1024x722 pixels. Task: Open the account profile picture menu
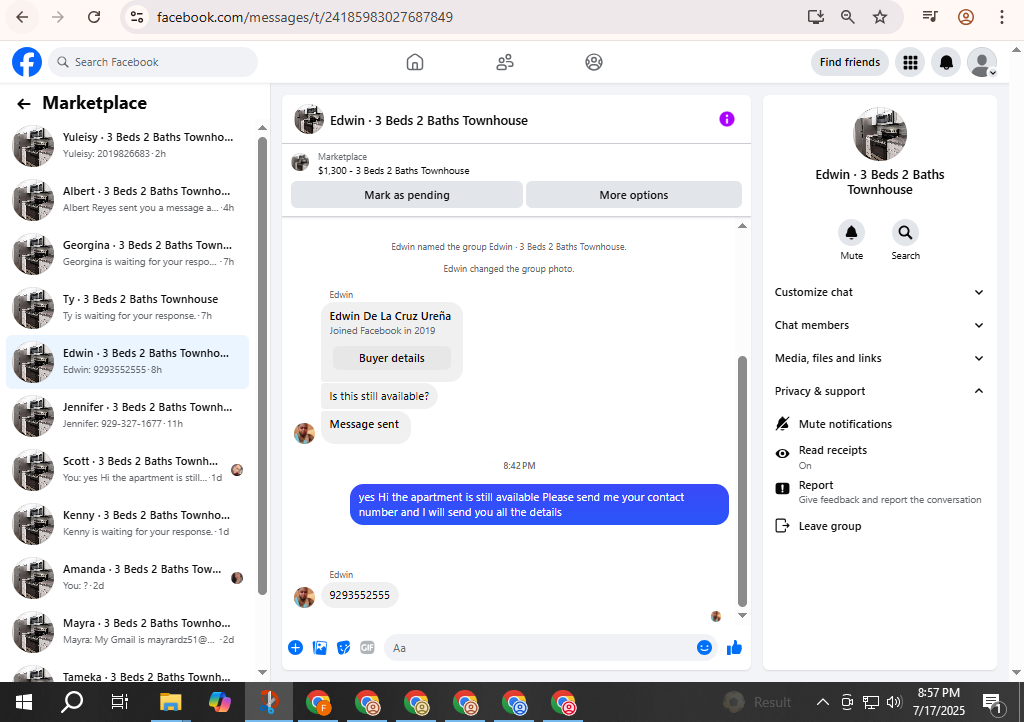point(982,62)
